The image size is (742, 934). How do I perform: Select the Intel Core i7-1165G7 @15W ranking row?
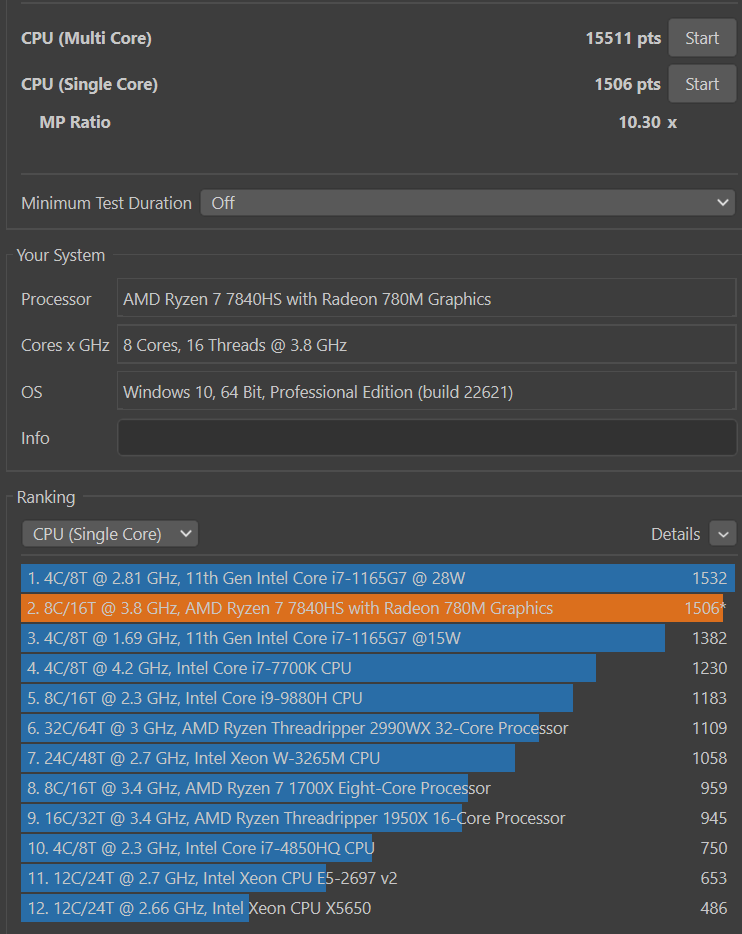(x=378, y=639)
